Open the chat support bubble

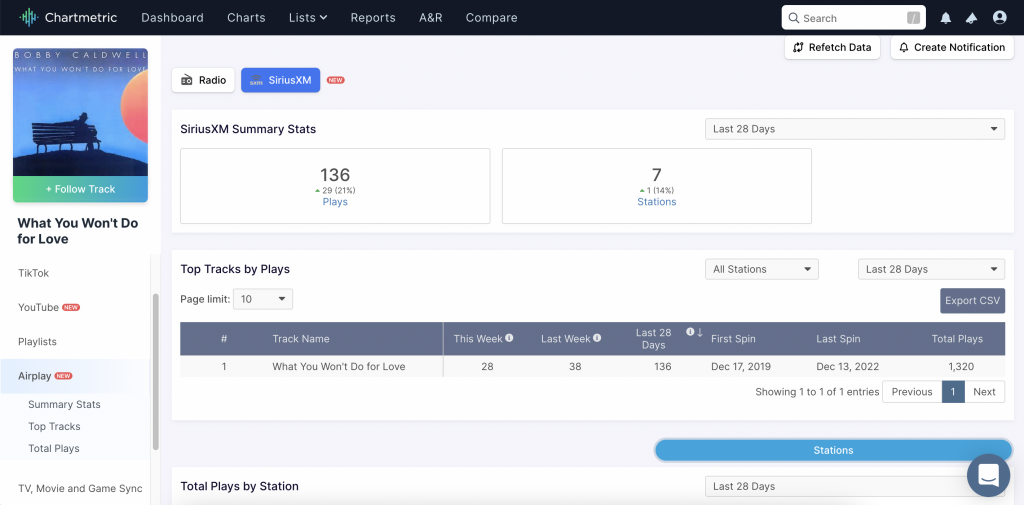tap(989, 475)
